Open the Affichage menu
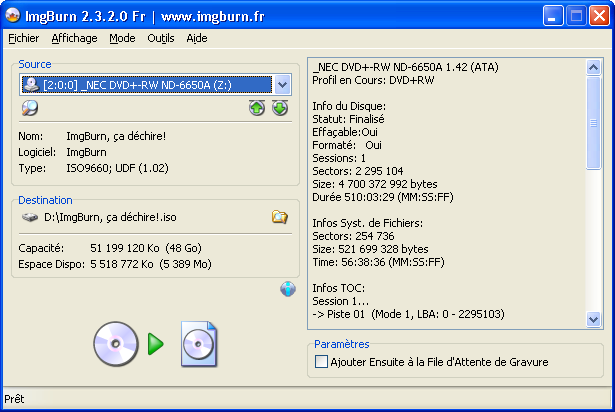Image resolution: width=615 pixels, height=412 pixels. pos(74,38)
